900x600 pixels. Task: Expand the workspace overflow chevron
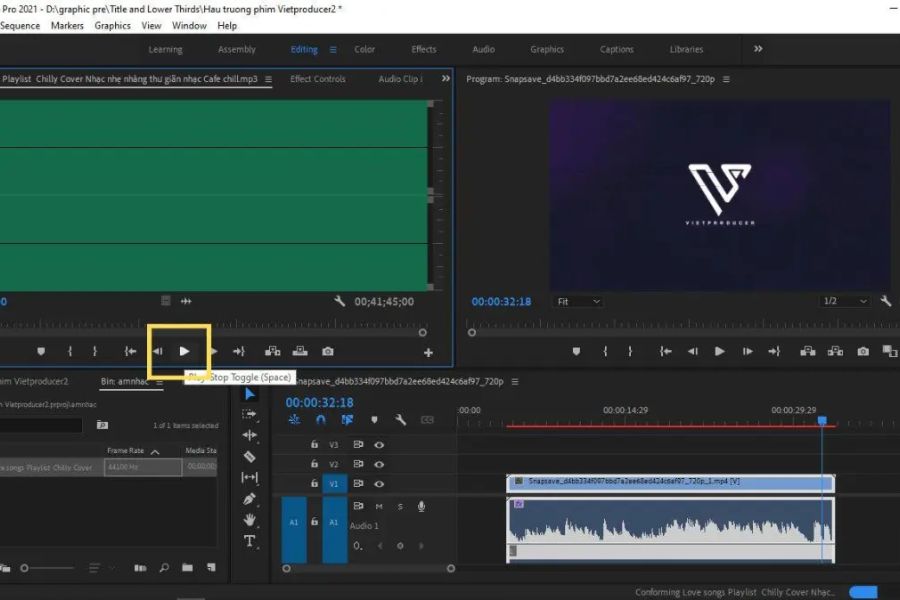coord(758,48)
